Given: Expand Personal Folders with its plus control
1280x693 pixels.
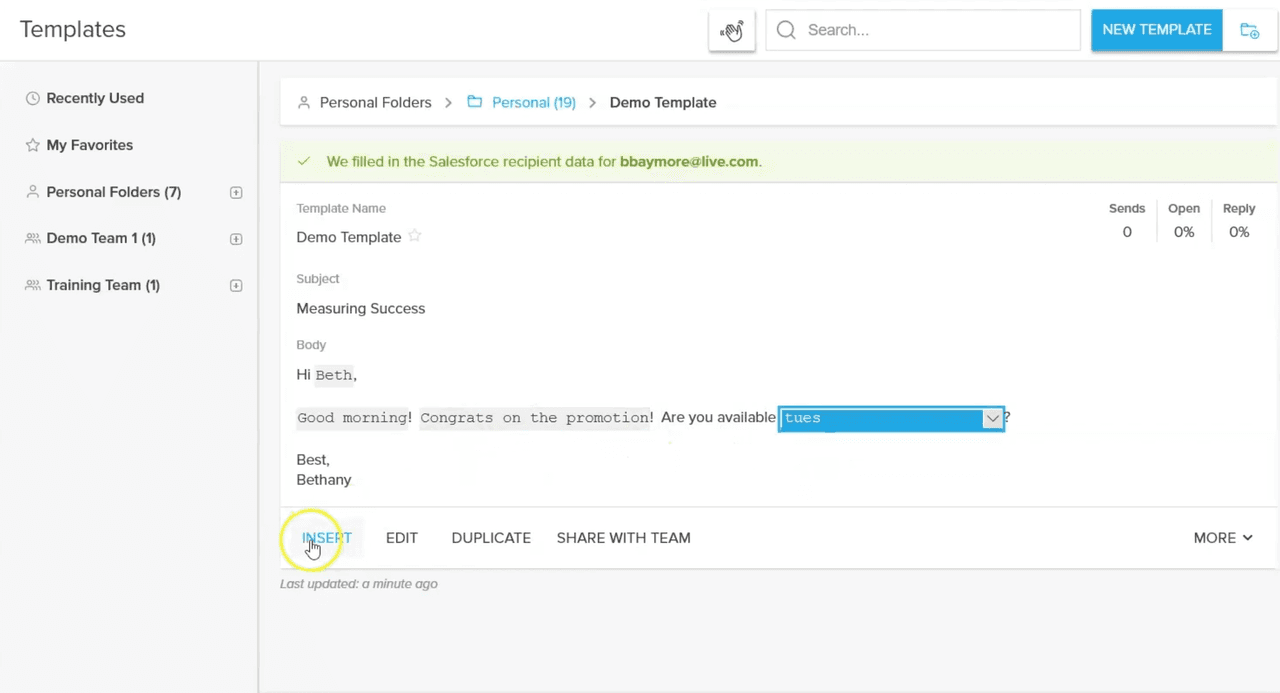Looking at the screenshot, I should 235,192.
